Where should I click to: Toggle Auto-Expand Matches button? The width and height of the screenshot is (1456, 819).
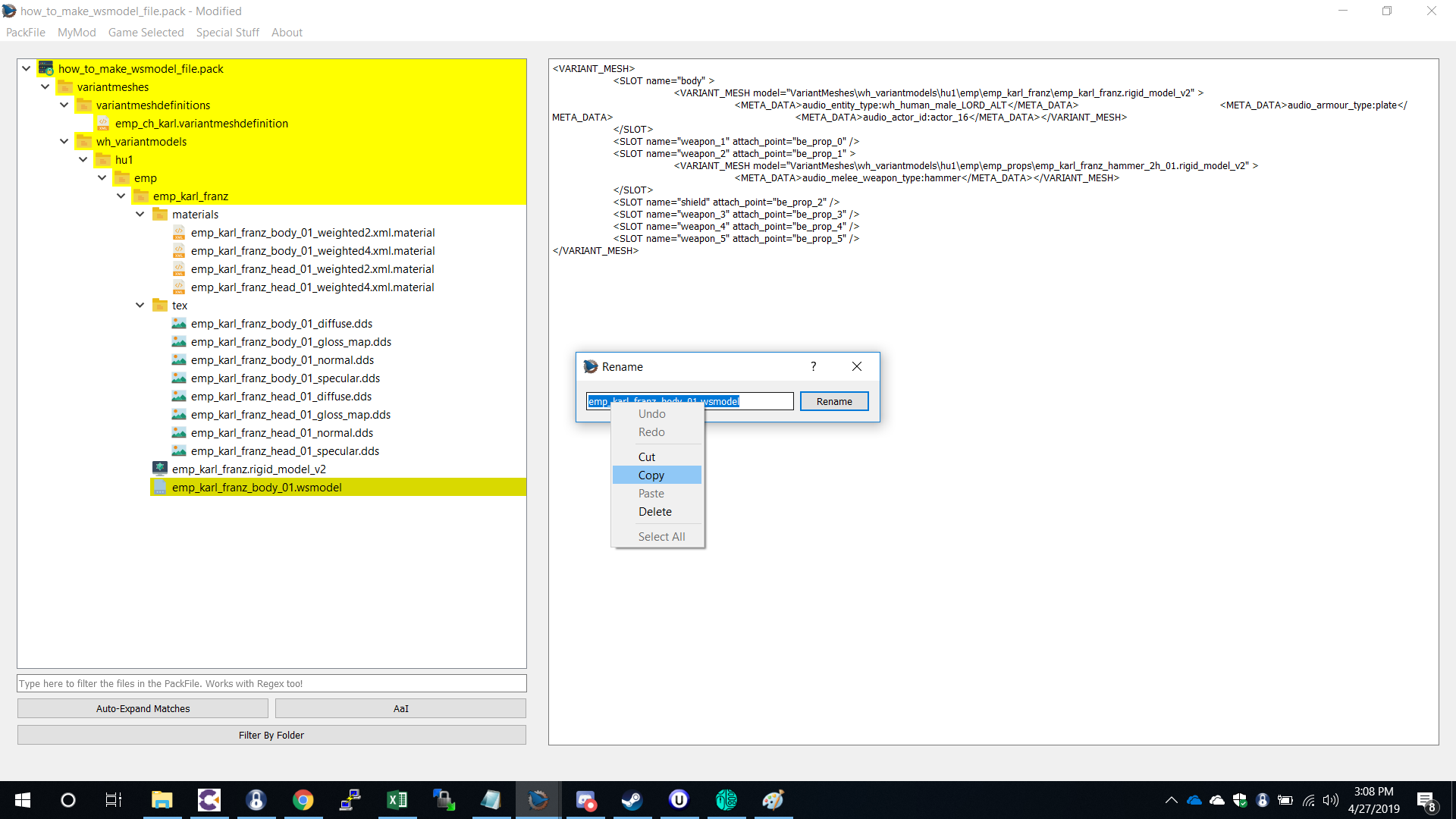pos(143,708)
